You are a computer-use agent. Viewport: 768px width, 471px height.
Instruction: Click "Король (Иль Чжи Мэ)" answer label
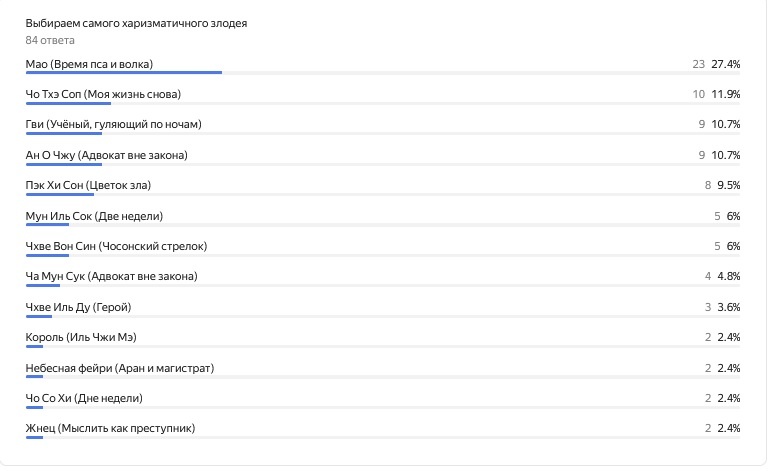pyautogui.click(x=86, y=337)
